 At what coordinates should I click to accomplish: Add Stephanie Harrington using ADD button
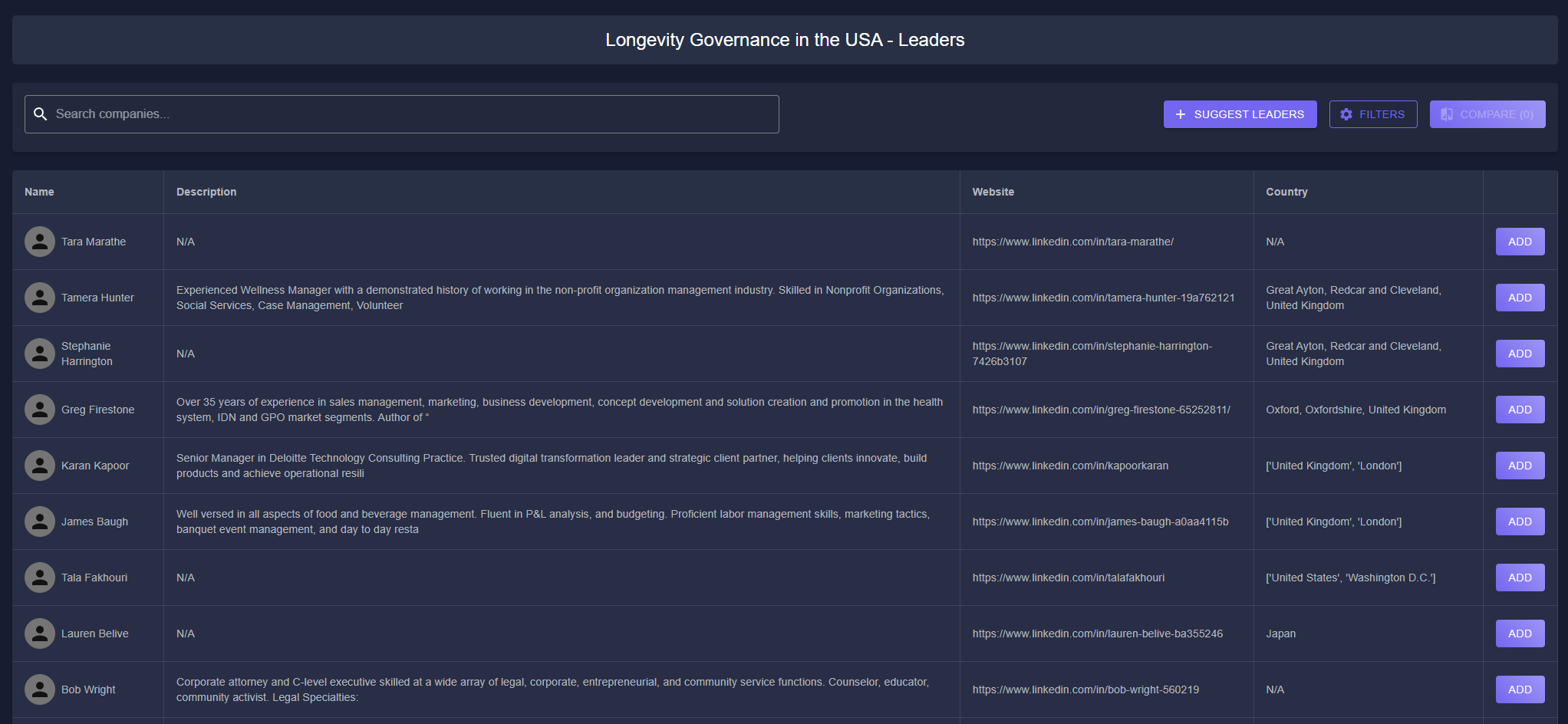pyautogui.click(x=1520, y=354)
